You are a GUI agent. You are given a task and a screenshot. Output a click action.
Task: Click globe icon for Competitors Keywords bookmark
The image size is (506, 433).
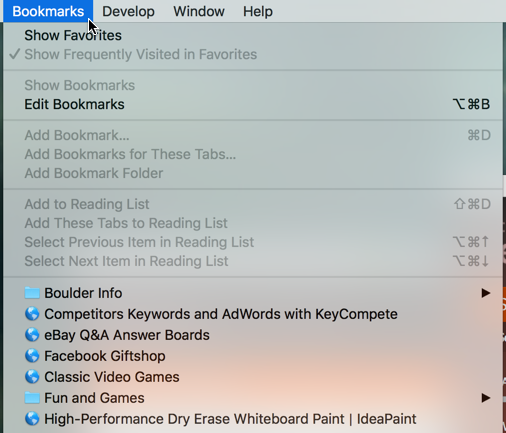point(32,314)
